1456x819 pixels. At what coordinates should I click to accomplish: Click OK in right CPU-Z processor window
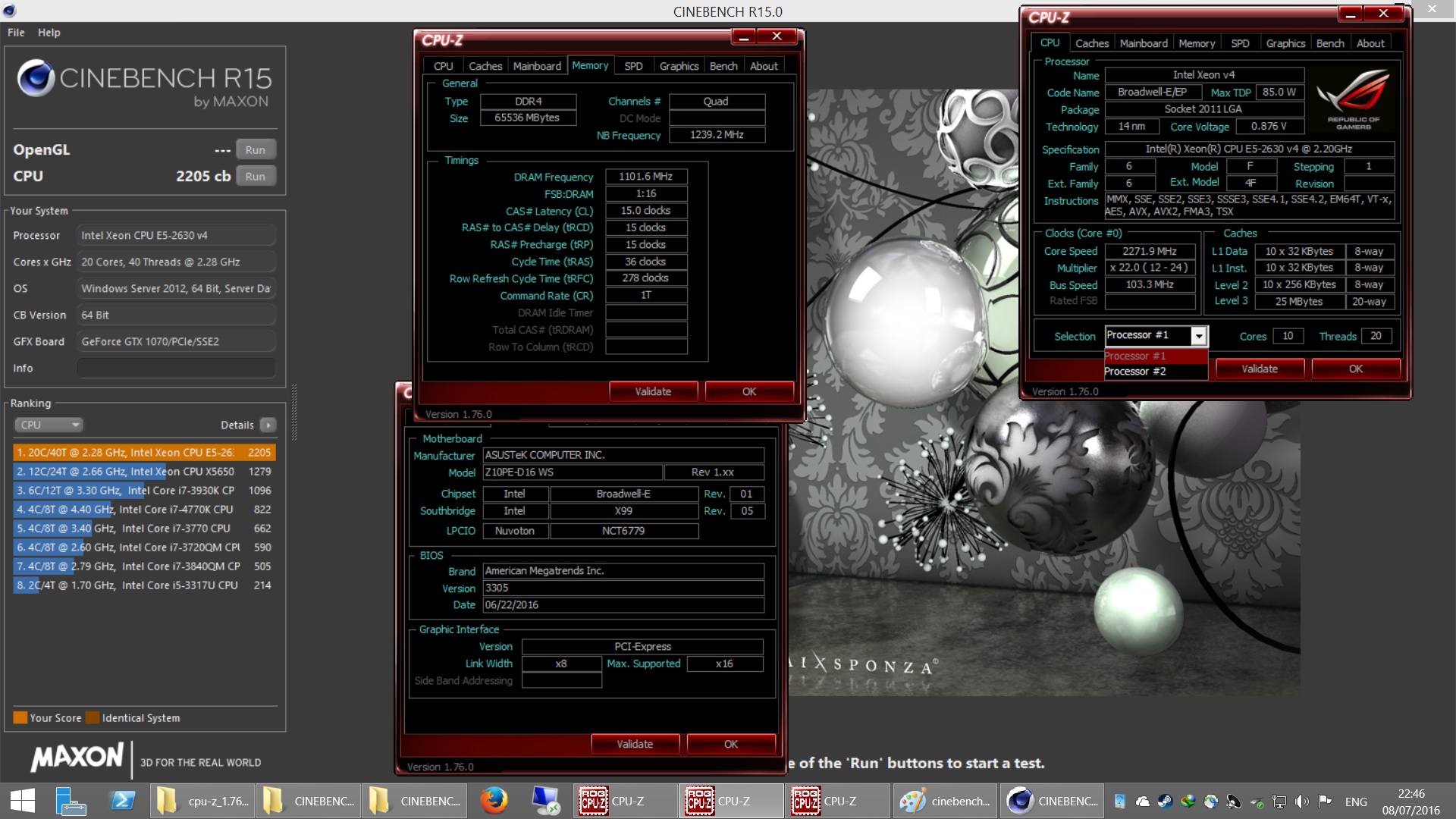[x=1356, y=369]
